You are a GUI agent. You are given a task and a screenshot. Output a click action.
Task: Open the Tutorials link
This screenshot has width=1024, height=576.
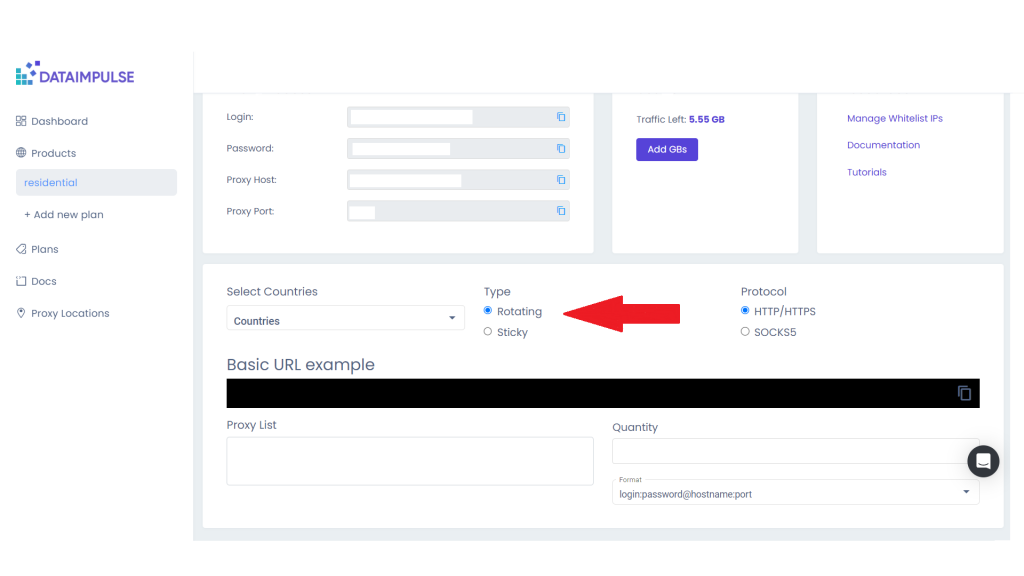point(867,172)
